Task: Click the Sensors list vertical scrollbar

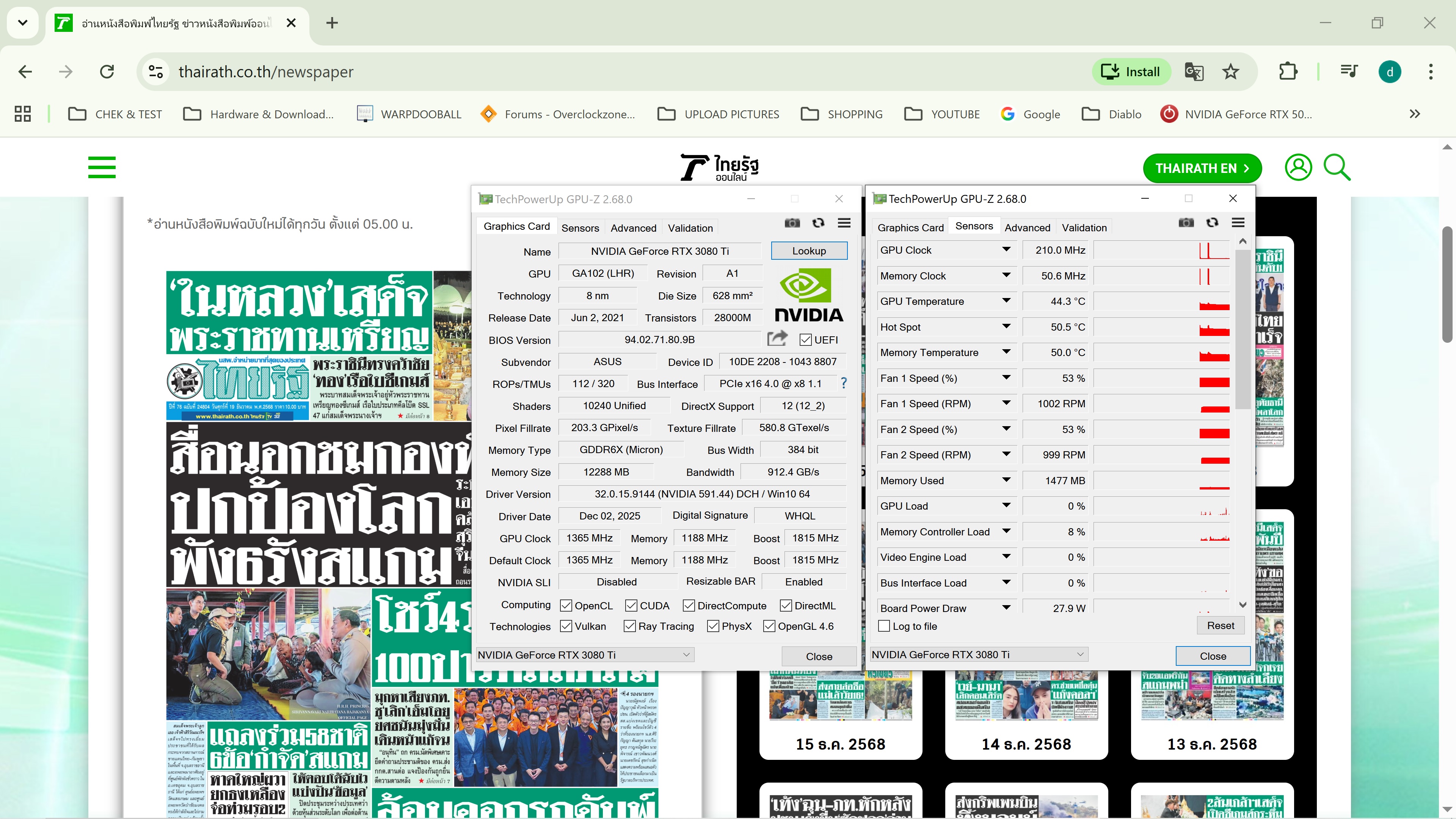Action: click(x=1243, y=328)
